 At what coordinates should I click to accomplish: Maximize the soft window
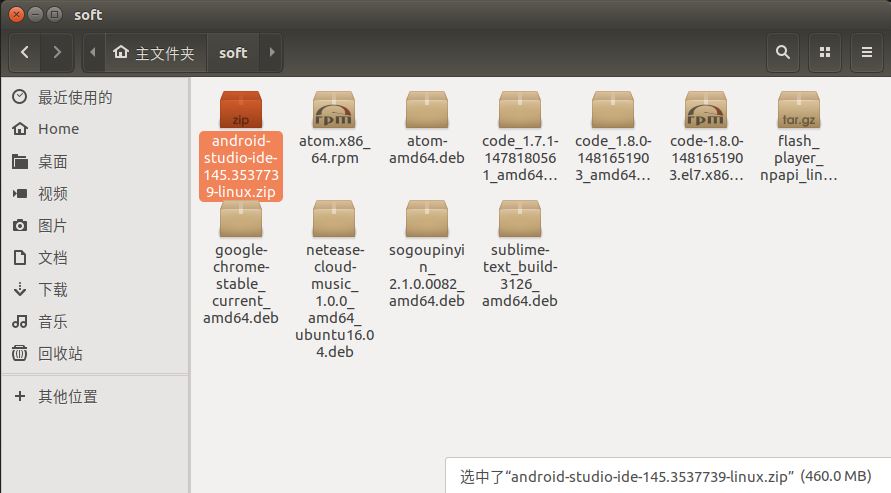point(55,14)
